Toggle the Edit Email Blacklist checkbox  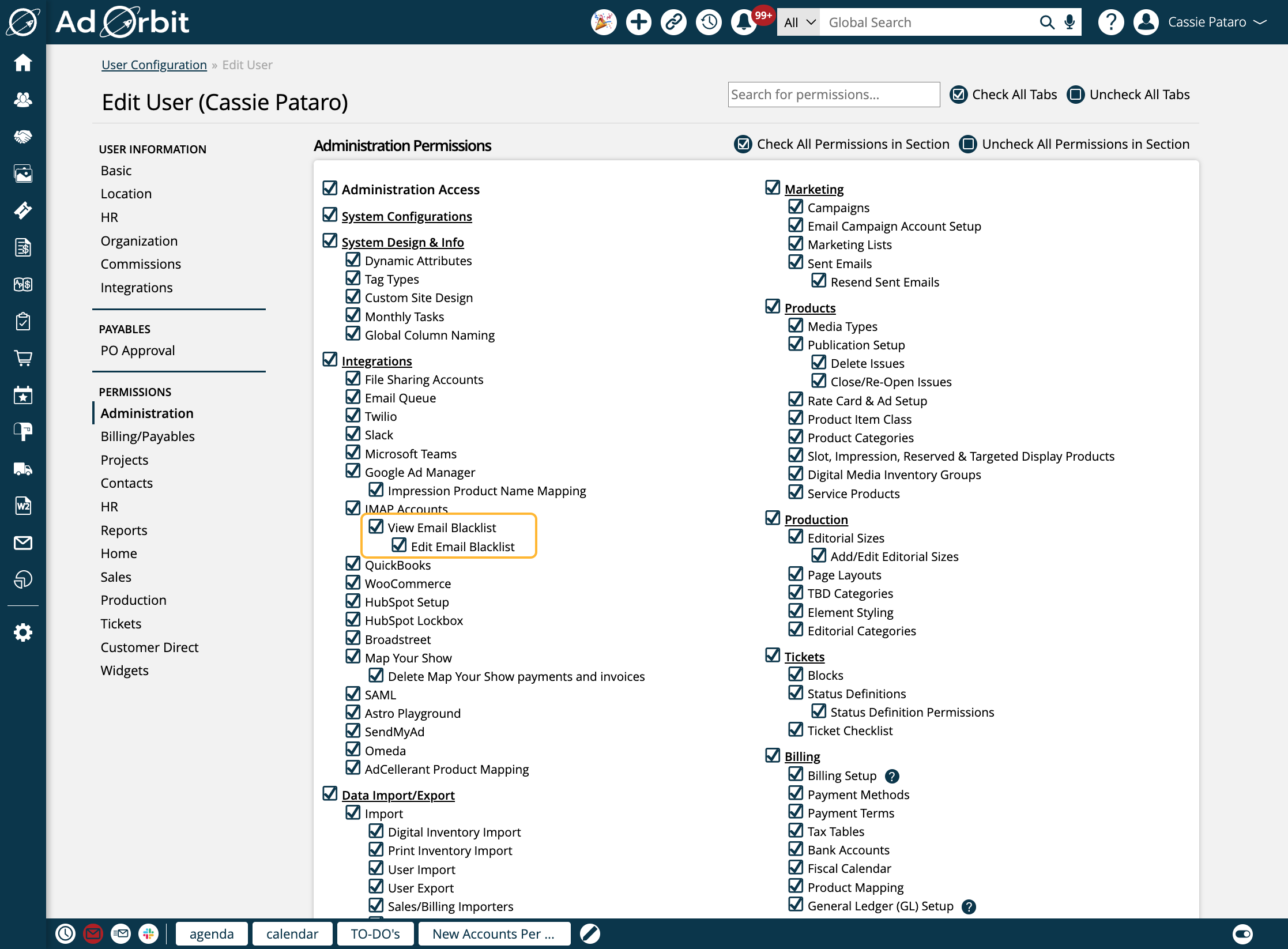(x=399, y=545)
